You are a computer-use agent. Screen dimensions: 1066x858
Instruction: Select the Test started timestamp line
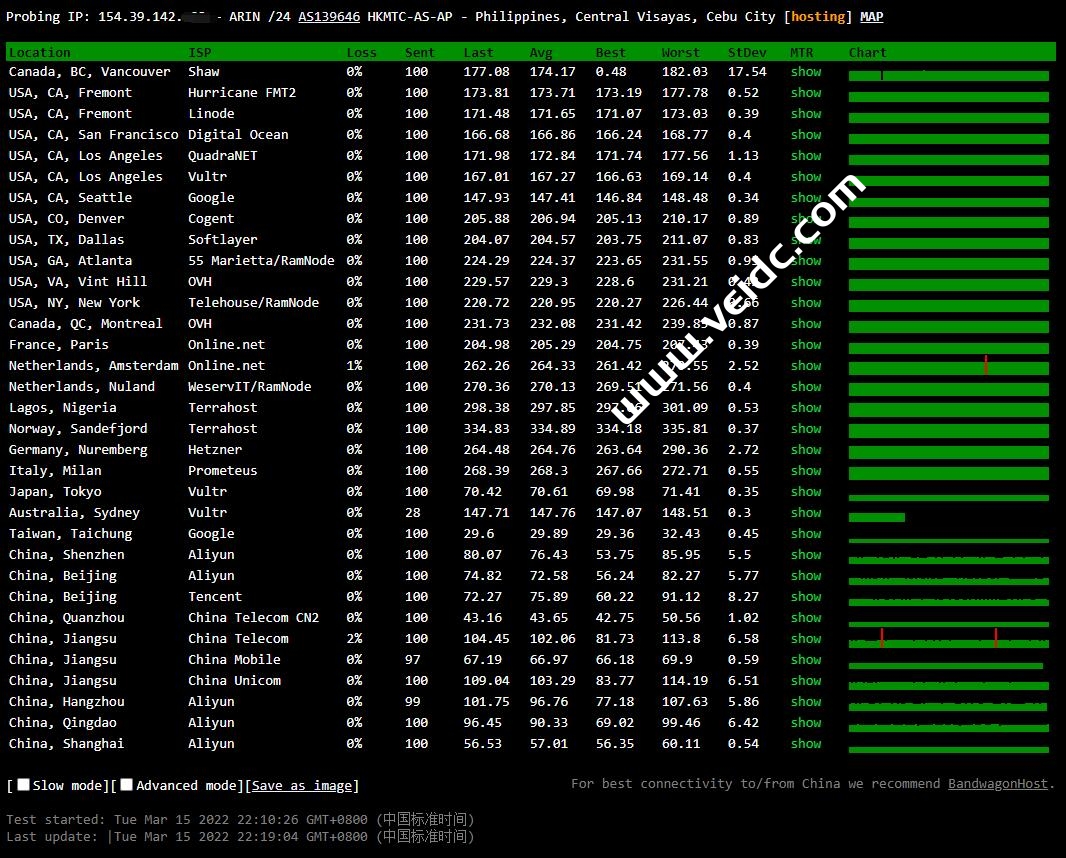click(240, 819)
